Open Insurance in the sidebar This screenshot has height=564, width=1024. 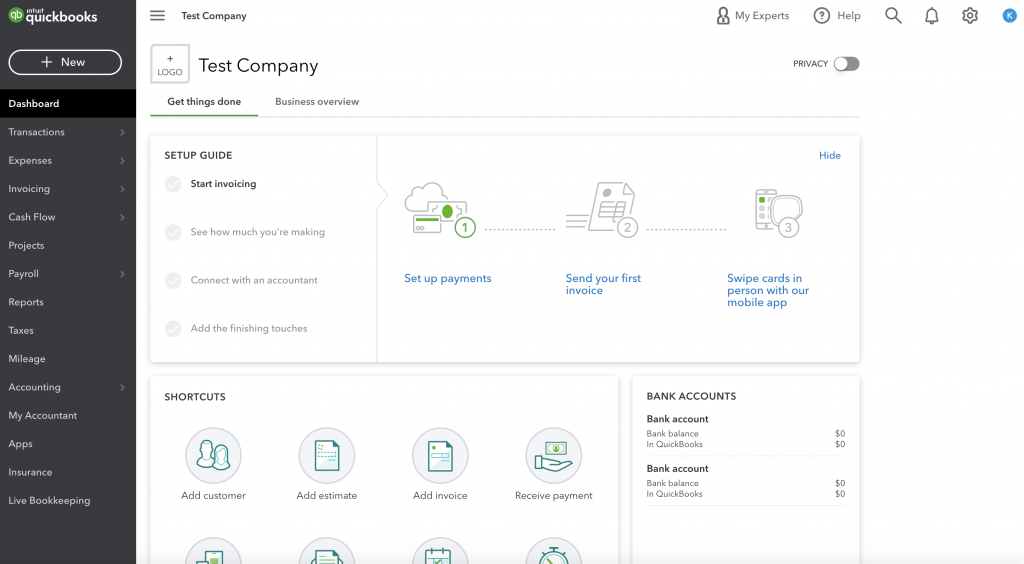[x=68, y=473]
